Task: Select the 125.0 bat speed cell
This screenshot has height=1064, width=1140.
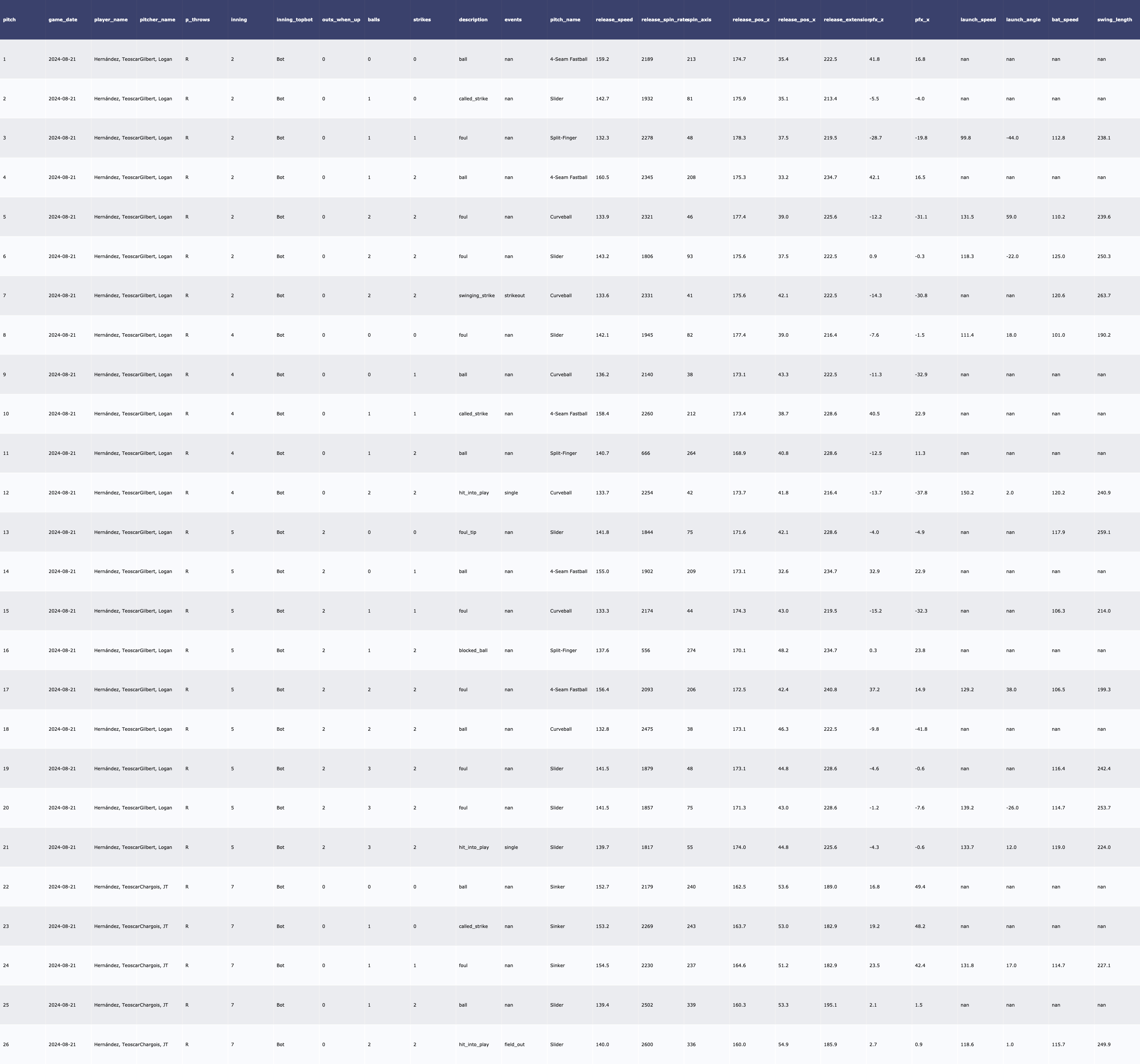Action: tap(1058, 256)
